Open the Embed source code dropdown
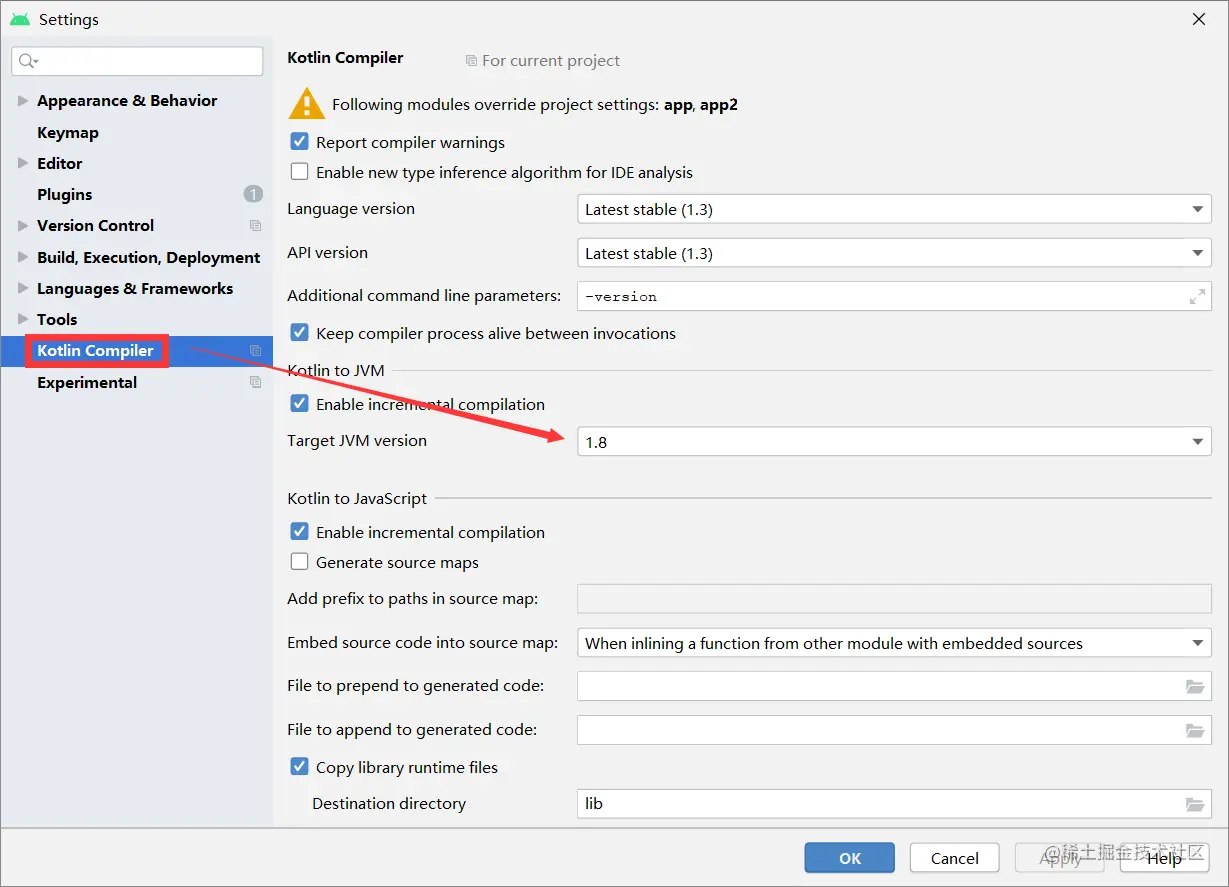The width and height of the screenshot is (1229, 887). [x=894, y=644]
